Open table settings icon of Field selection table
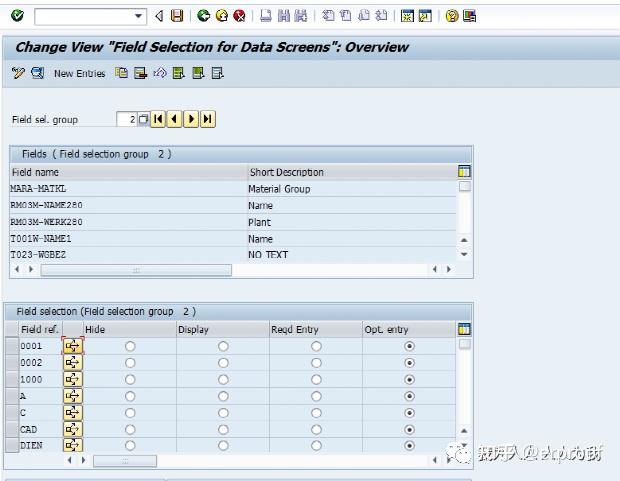The width and height of the screenshot is (620, 481). 464,329
